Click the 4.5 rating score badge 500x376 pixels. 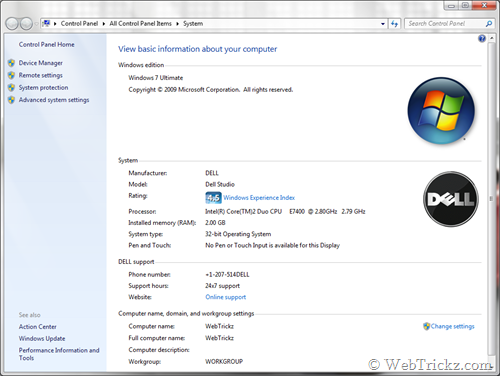(x=213, y=198)
